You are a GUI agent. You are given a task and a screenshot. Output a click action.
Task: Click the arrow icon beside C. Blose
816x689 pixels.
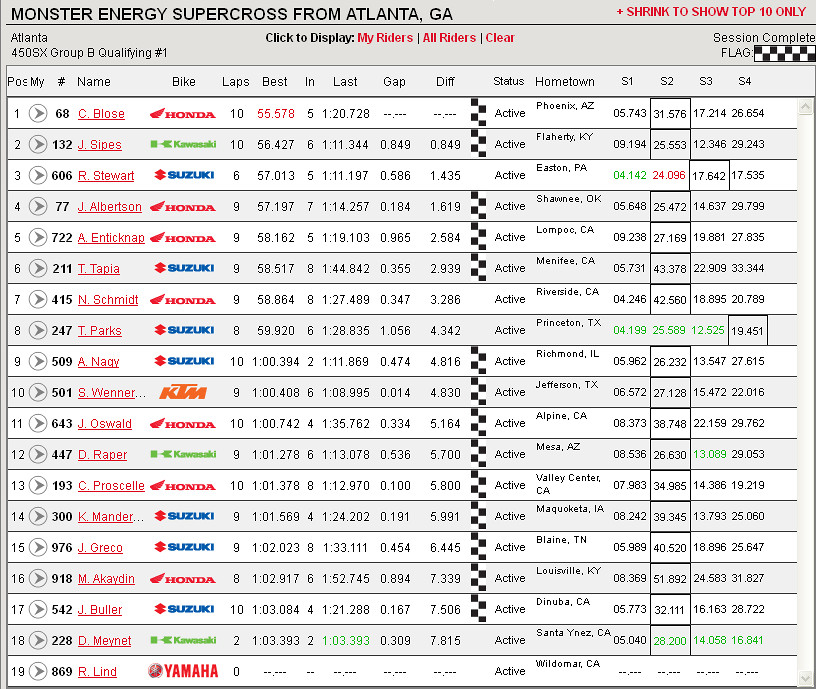37,113
